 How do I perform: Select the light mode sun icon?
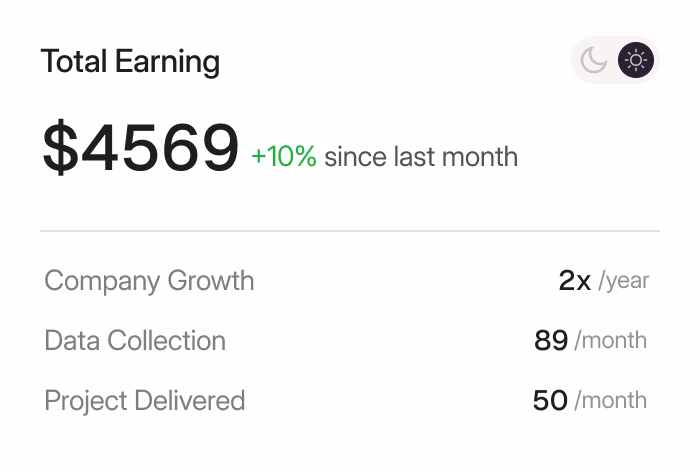(635, 61)
